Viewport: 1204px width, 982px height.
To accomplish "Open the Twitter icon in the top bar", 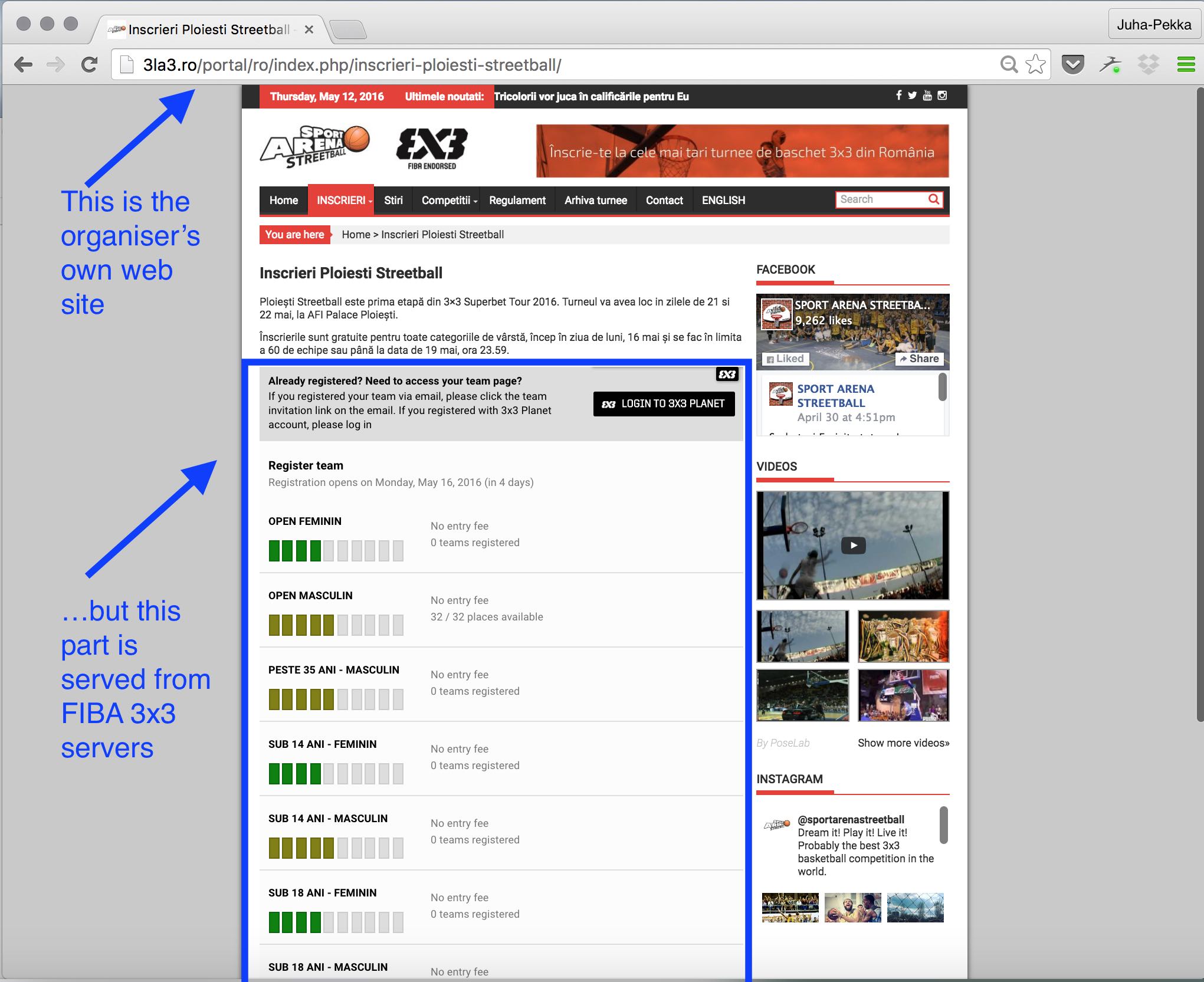I will pos(913,96).
